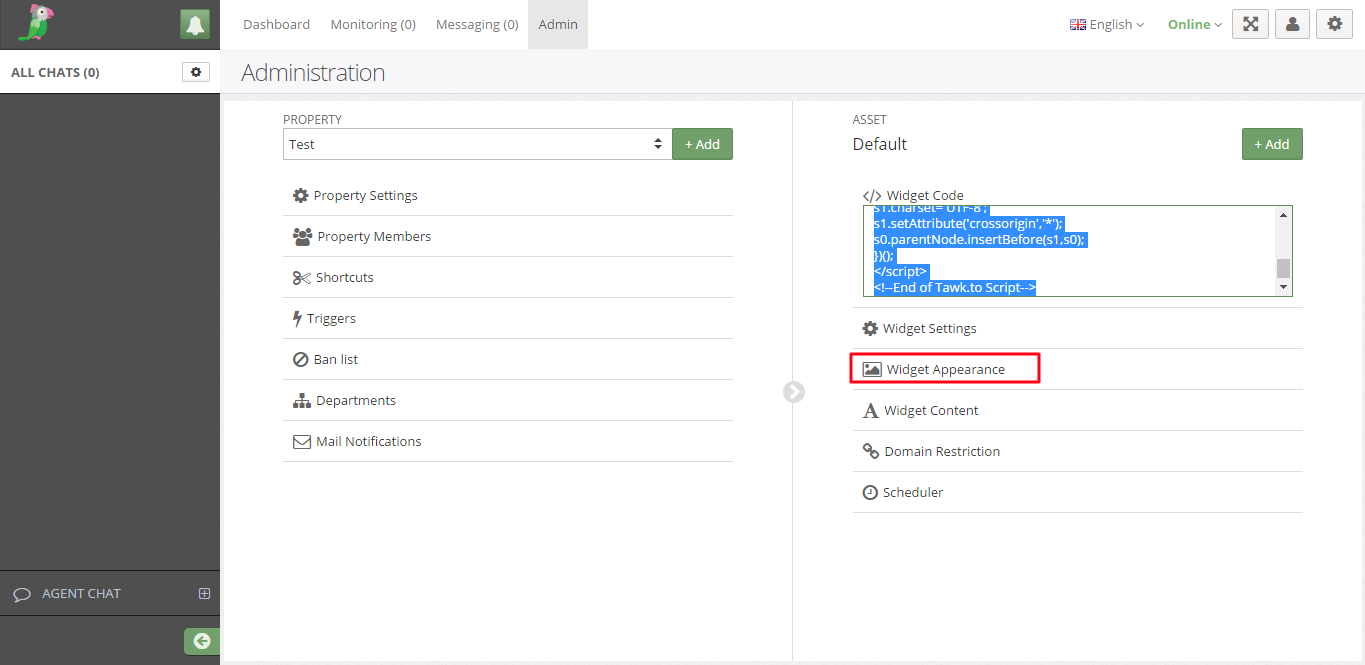Open the user profile icon

(1292, 25)
